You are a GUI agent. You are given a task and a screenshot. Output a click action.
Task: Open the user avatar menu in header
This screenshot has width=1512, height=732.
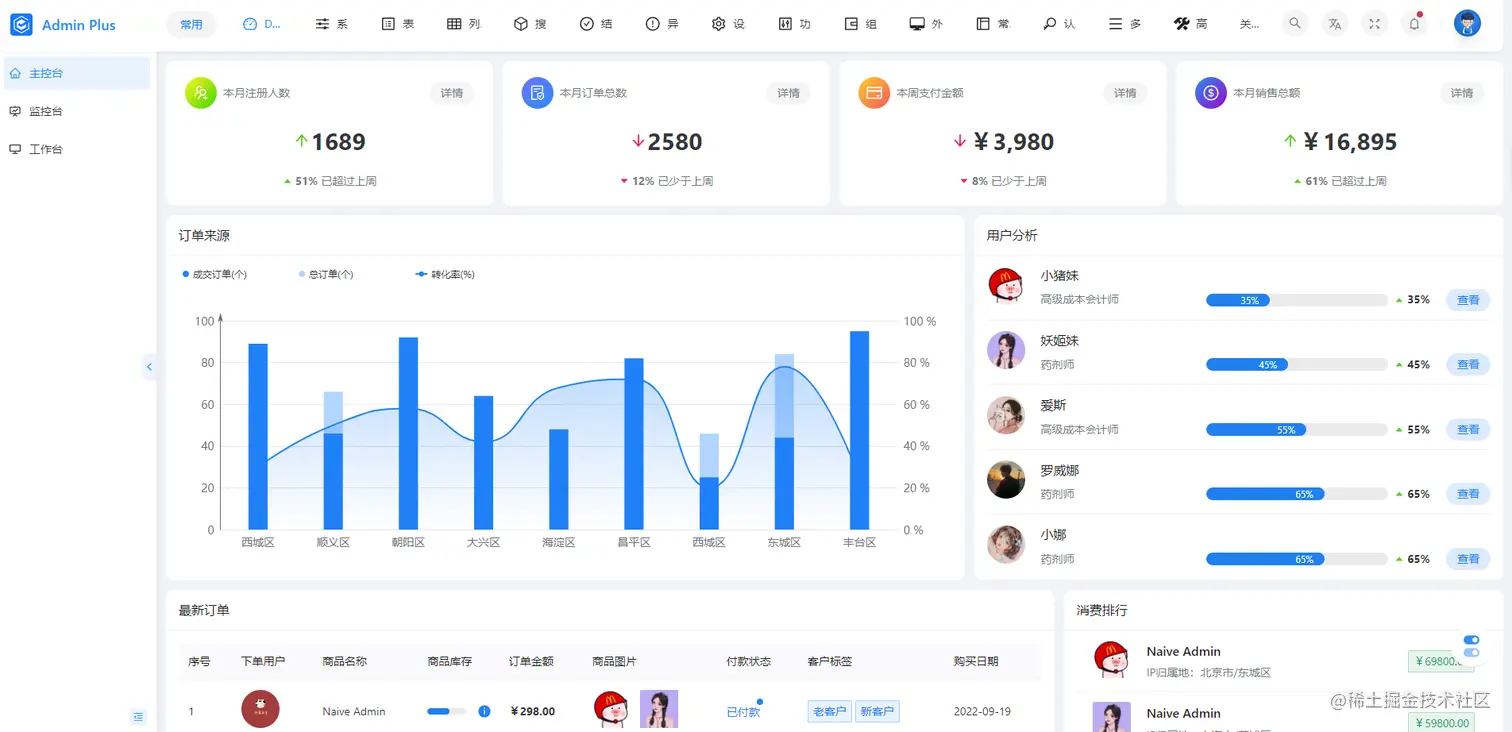[1467, 24]
